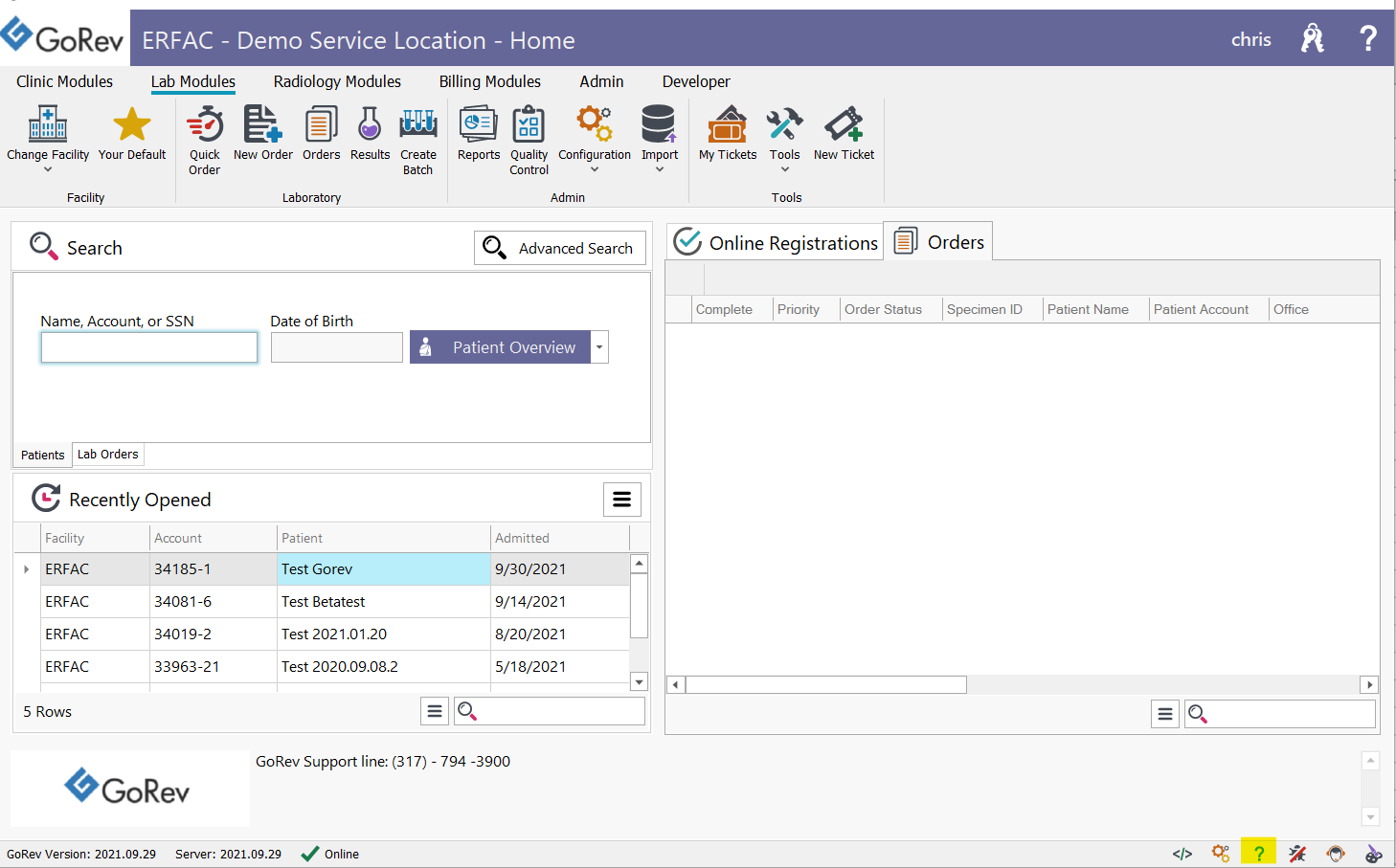1396x868 pixels.
Task: Open the Patient Overview dropdown arrow
Action: [x=599, y=347]
